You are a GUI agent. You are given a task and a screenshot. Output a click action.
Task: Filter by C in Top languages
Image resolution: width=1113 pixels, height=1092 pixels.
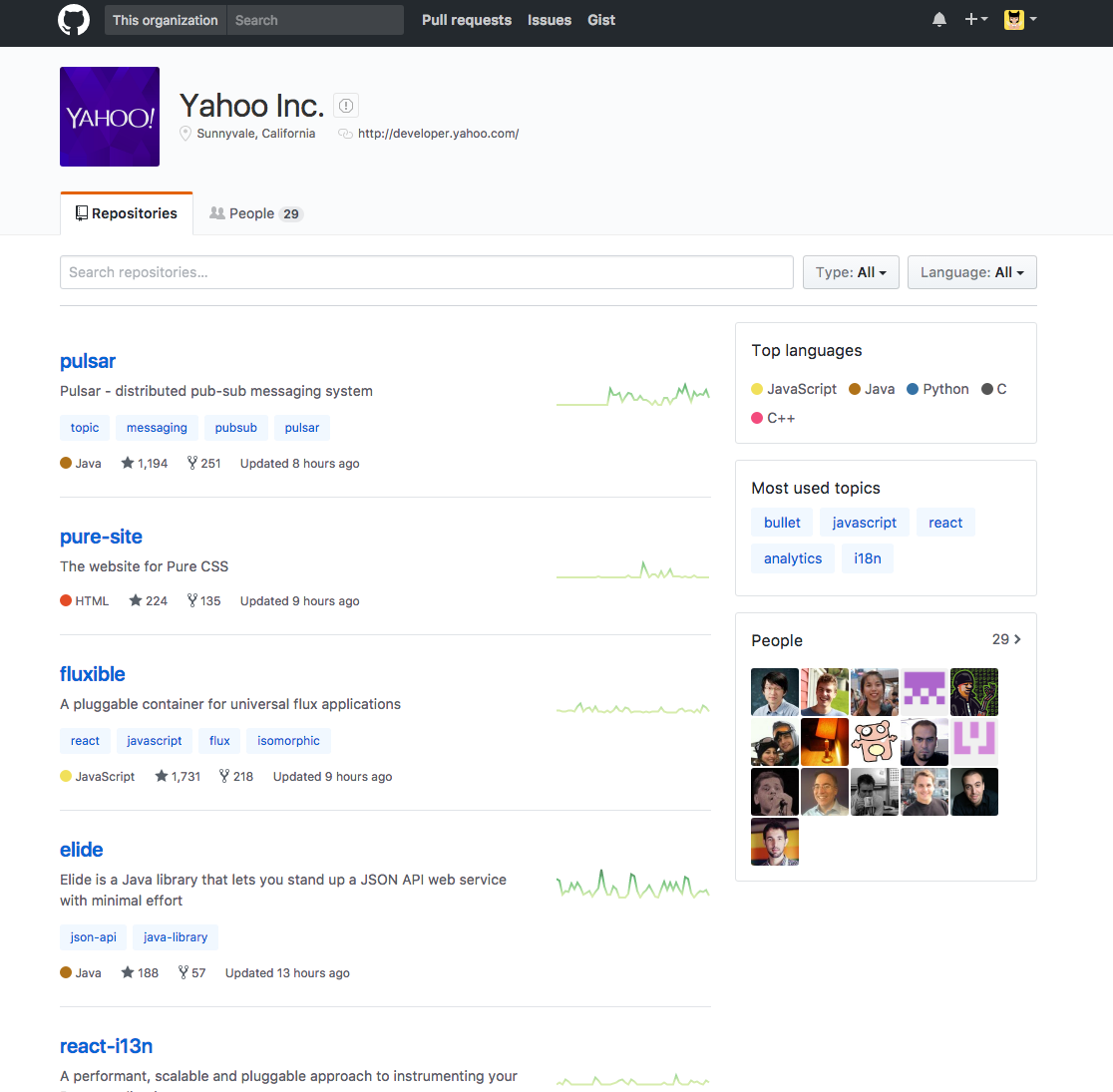pos(993,389)
